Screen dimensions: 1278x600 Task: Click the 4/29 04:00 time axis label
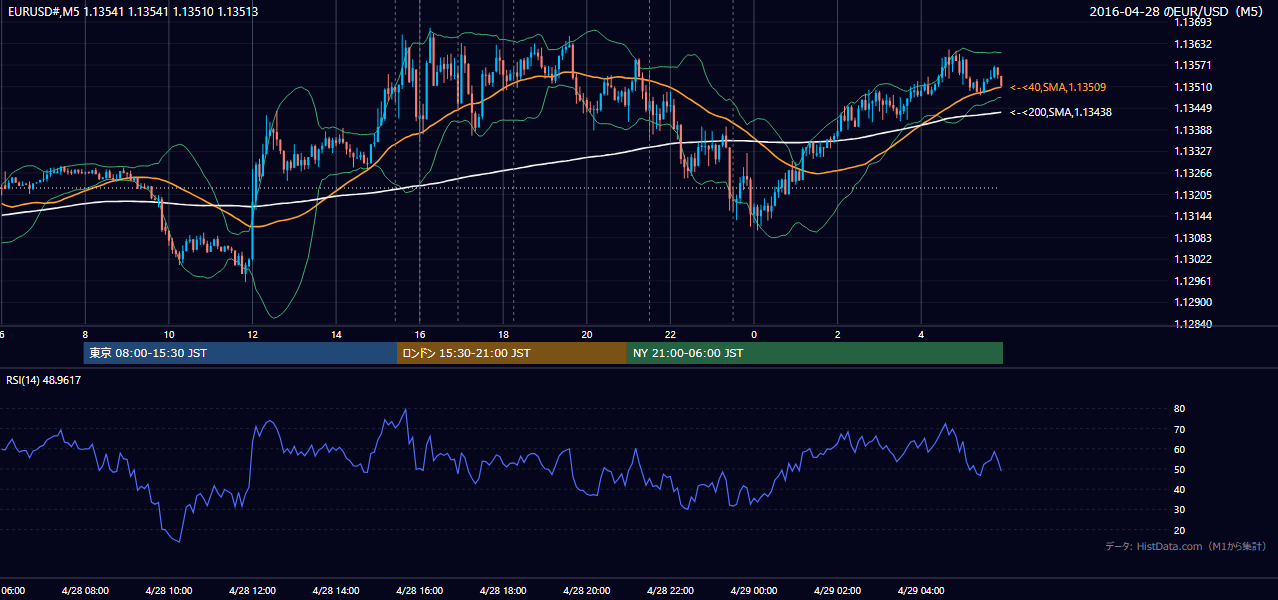[920, 590]
